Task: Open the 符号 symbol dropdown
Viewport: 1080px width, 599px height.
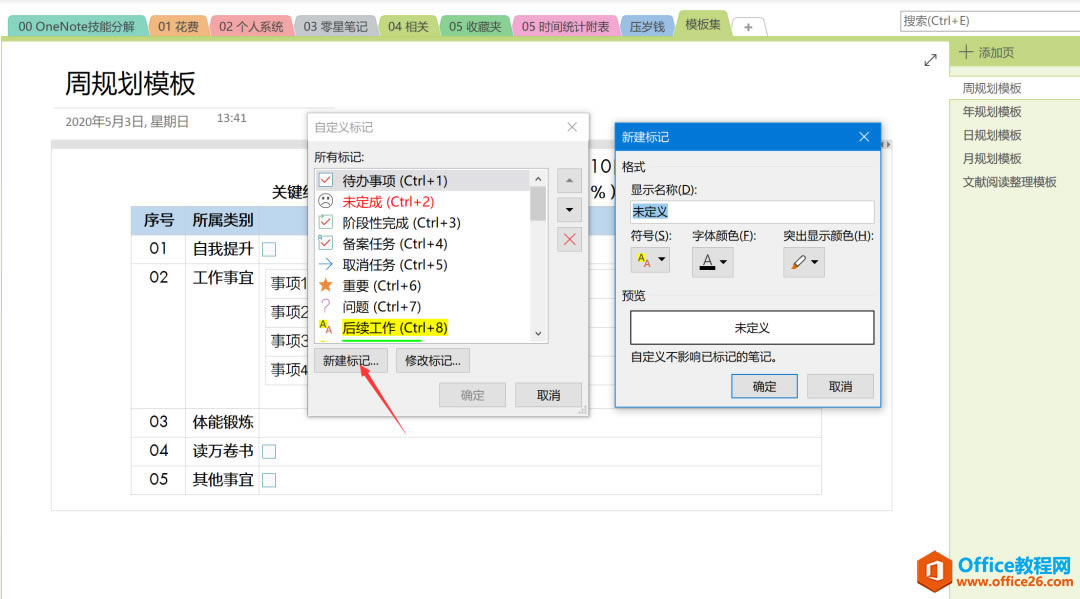Action: (661, 262)
